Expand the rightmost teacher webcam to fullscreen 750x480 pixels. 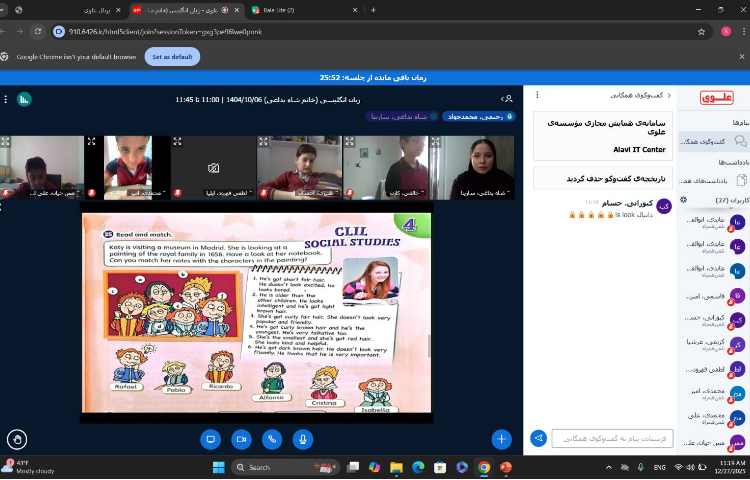point(437,141)
